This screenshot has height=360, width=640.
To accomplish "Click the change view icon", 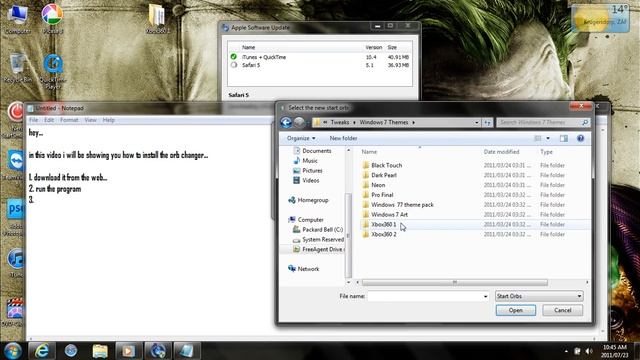I will coord(538,138).
